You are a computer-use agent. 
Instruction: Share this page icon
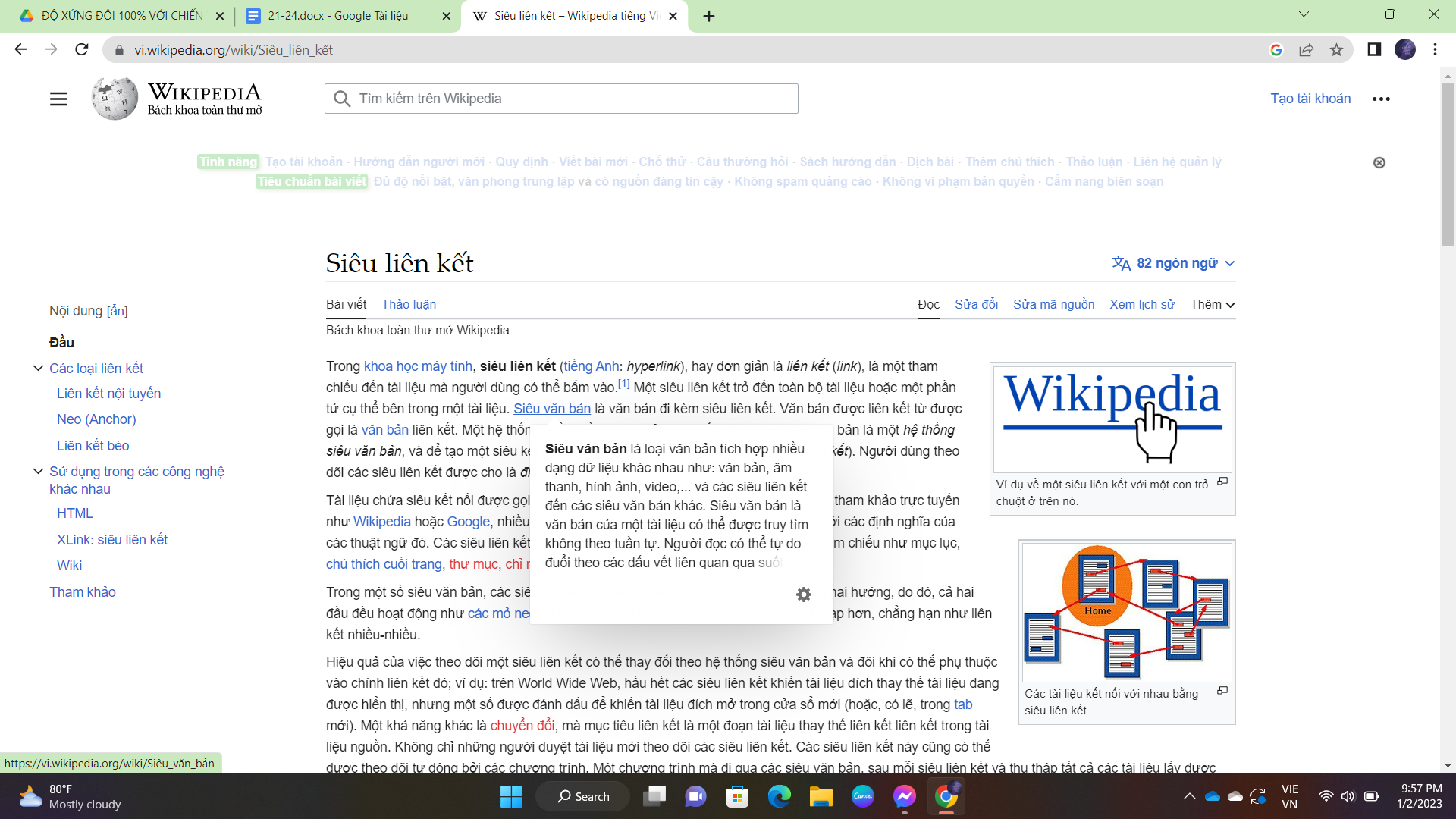click(x=1306, y=50)
